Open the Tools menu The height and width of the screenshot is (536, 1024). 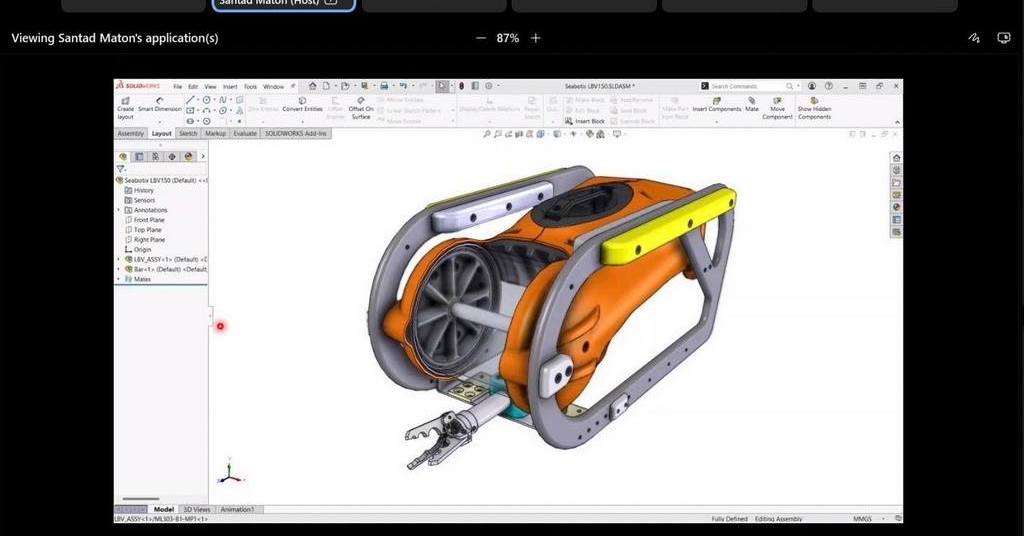(x=250, y=86)
